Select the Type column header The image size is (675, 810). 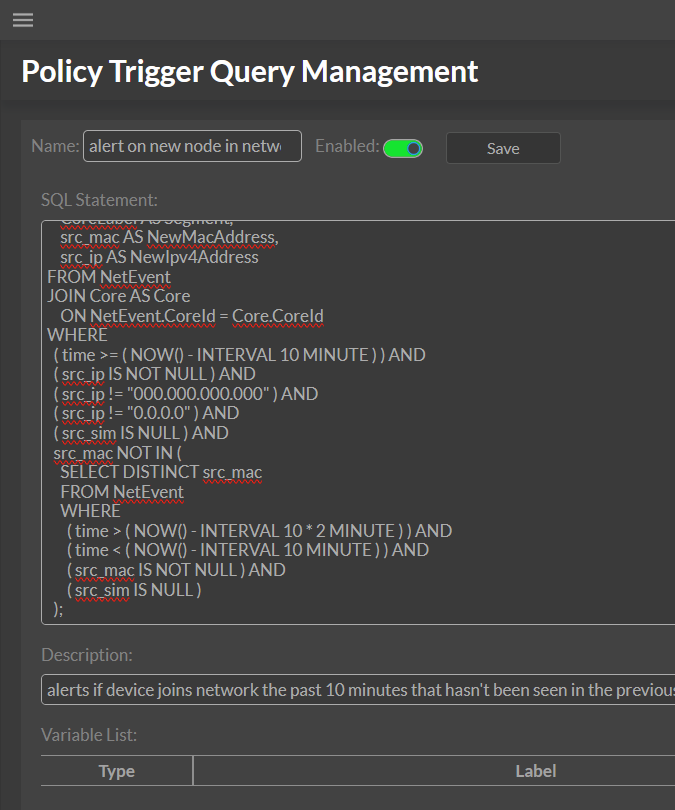click(x=117, y=771)
